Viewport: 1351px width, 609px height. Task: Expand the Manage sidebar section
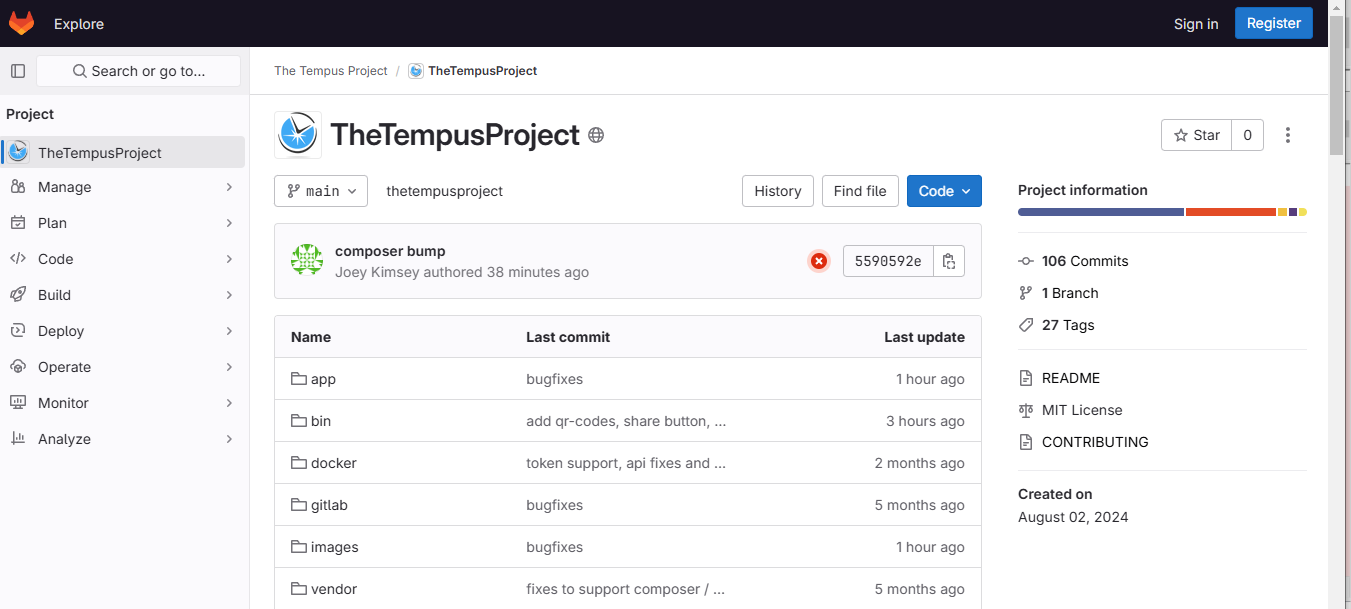pyautogui.click(x=229, y=187)
